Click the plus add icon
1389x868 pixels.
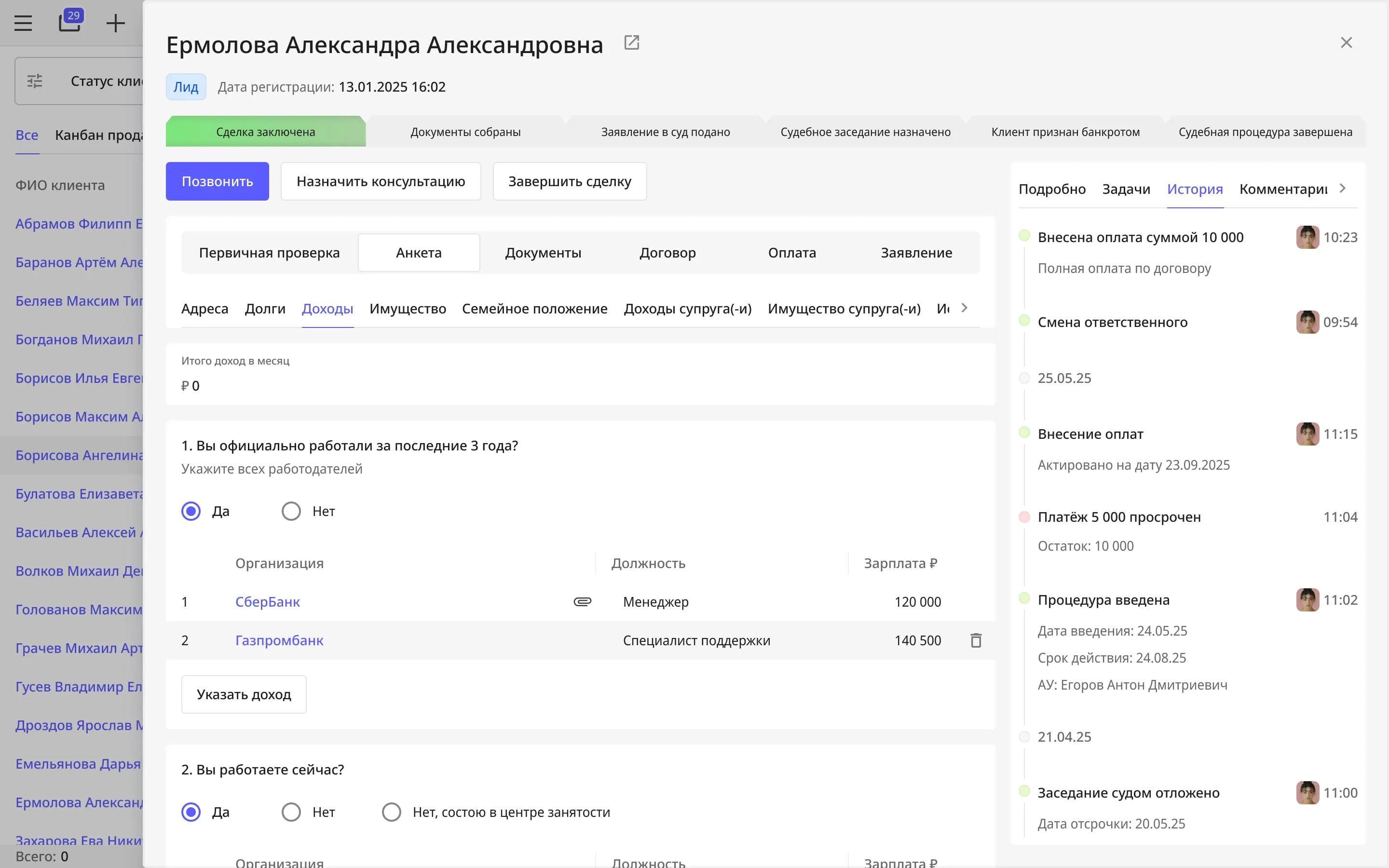point(115,23)
